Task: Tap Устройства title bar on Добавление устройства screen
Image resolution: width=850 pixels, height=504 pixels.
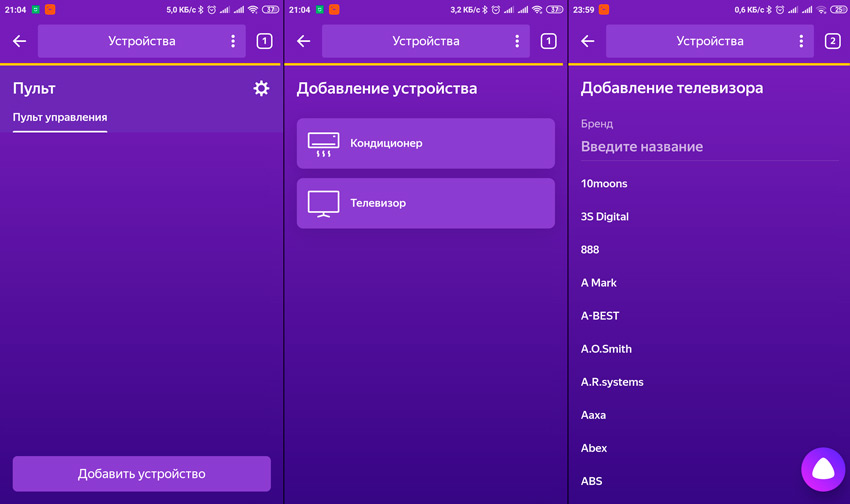Action: click(426, 41)
